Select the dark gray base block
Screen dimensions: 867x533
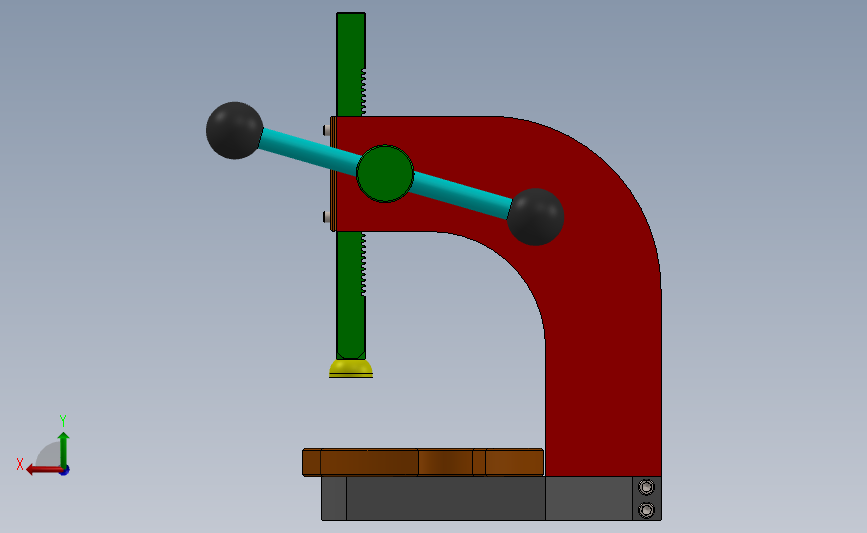[x=491, y=498]
